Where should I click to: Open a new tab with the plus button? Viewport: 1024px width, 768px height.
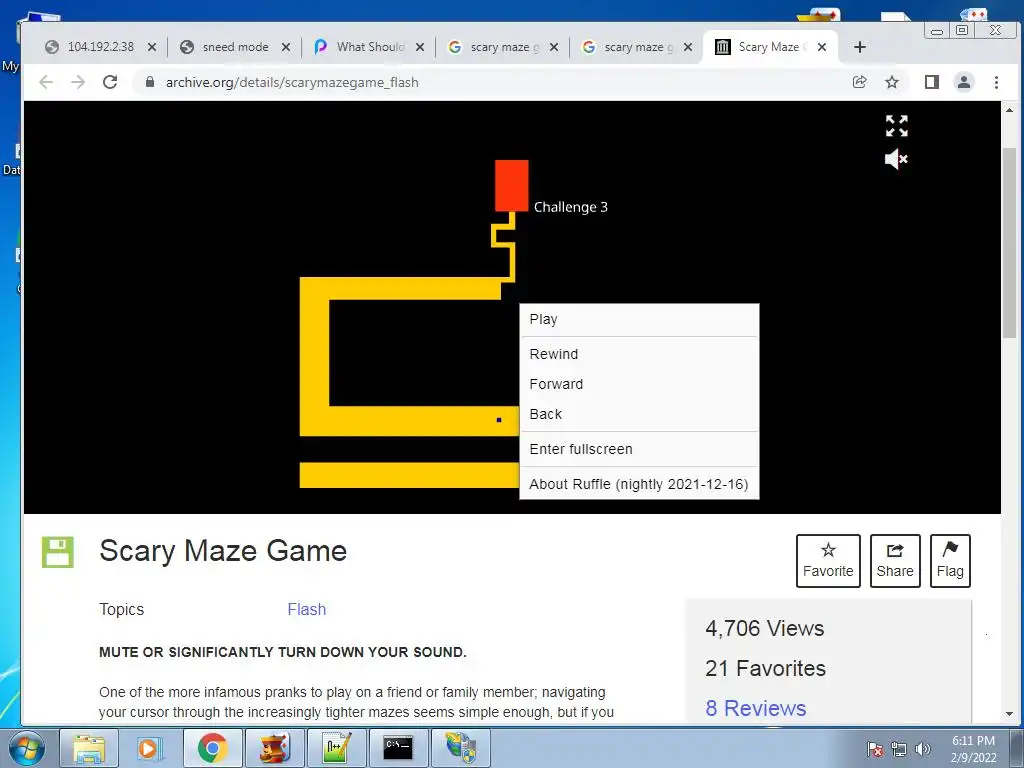(x=860, y=47)
